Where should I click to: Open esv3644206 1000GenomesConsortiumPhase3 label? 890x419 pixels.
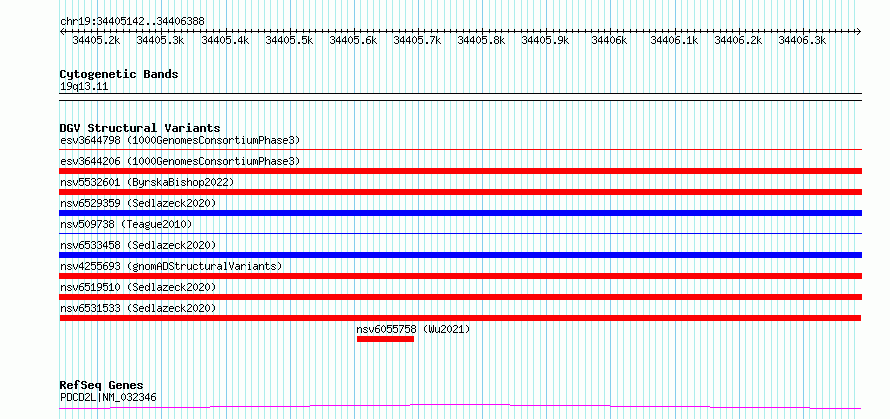(180, 161)
